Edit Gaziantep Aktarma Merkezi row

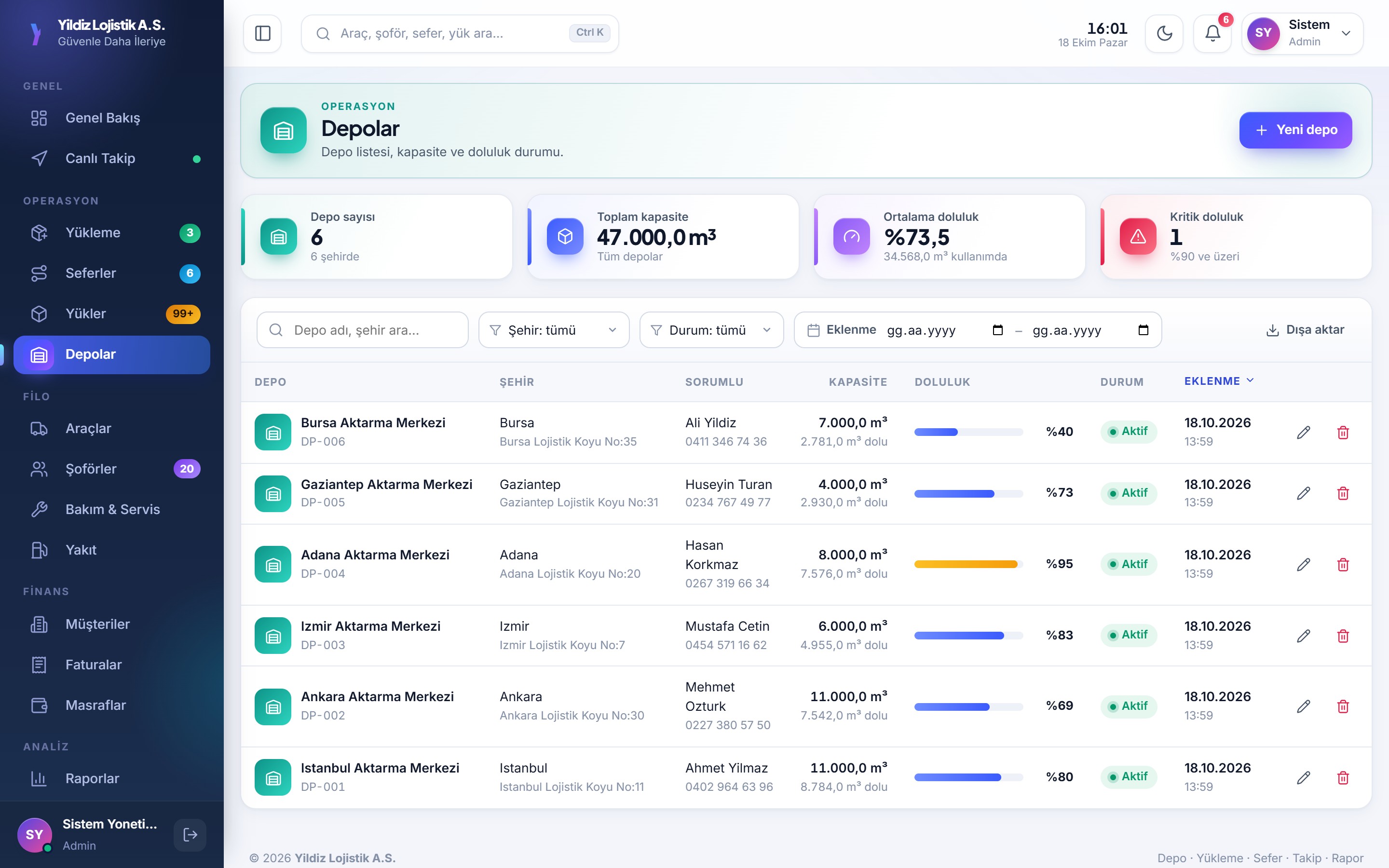tap(1304, 493)
